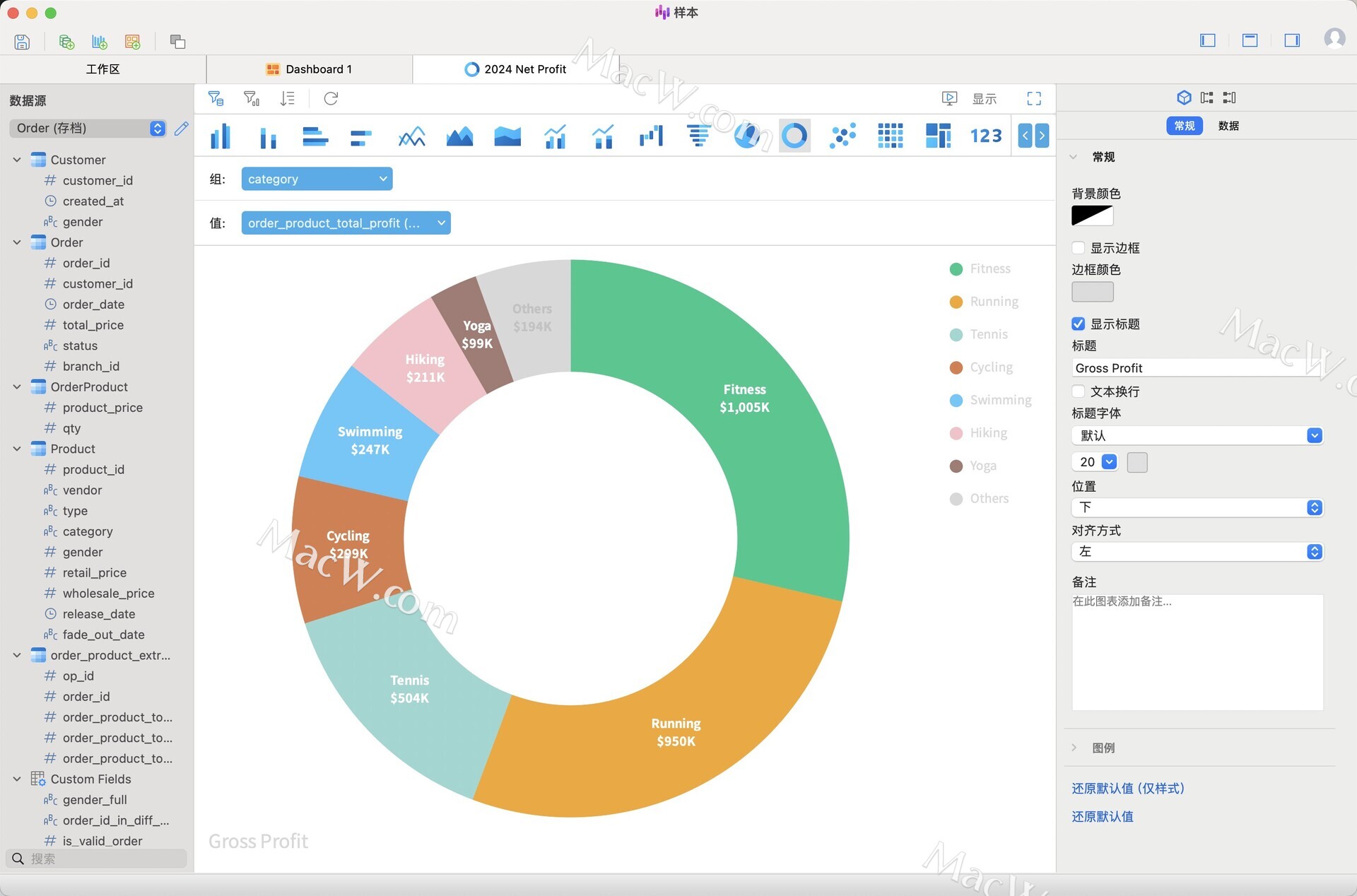This screenshot has width=1357, height=896.
Task: Collapse the Custom Fields group
Action: 17,779
